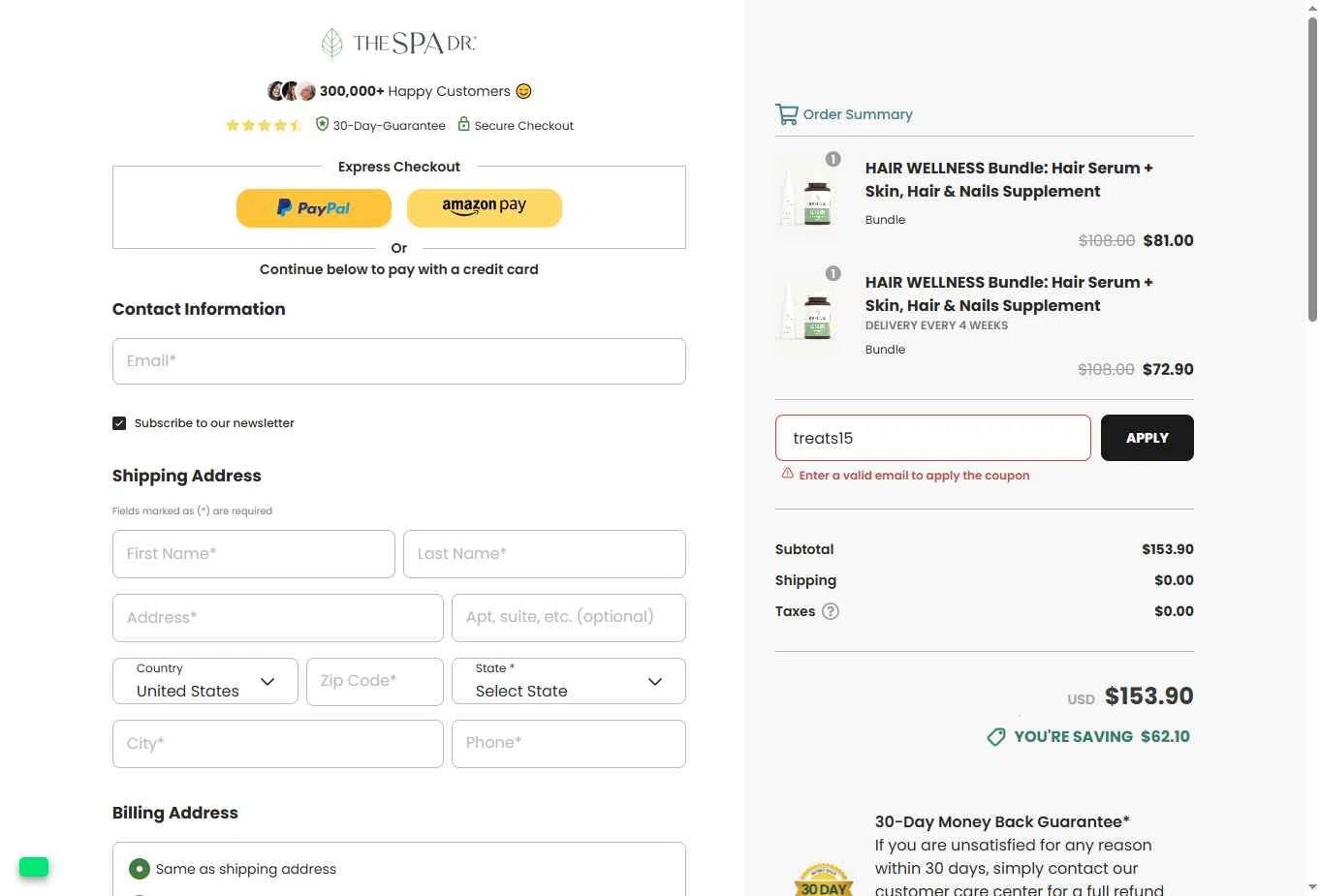
Task: Click the Last Name field
Action: point(545,554)
